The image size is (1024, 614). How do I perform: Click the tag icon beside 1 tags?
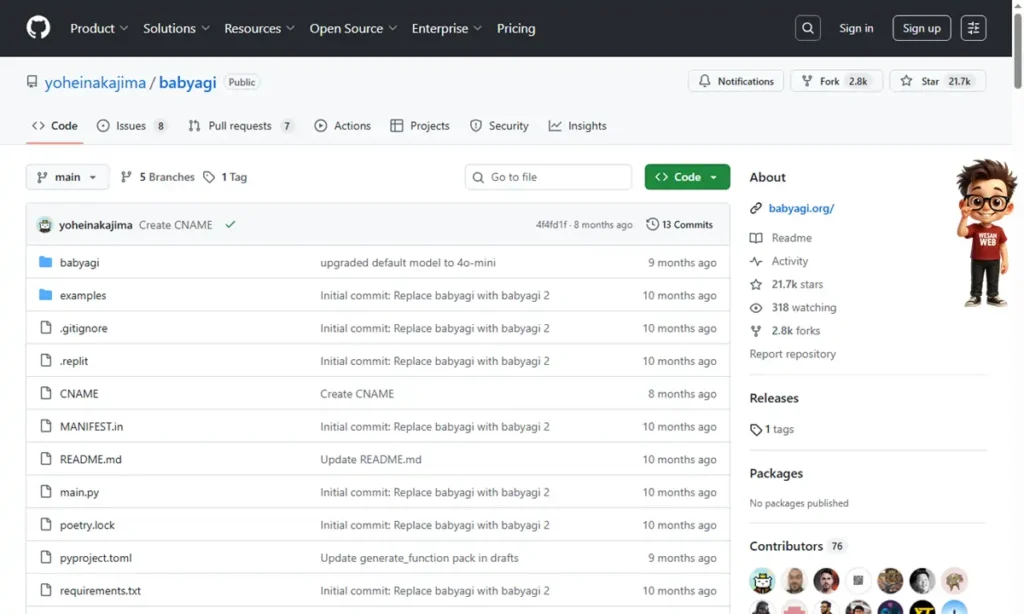click(x=756, y=429)
